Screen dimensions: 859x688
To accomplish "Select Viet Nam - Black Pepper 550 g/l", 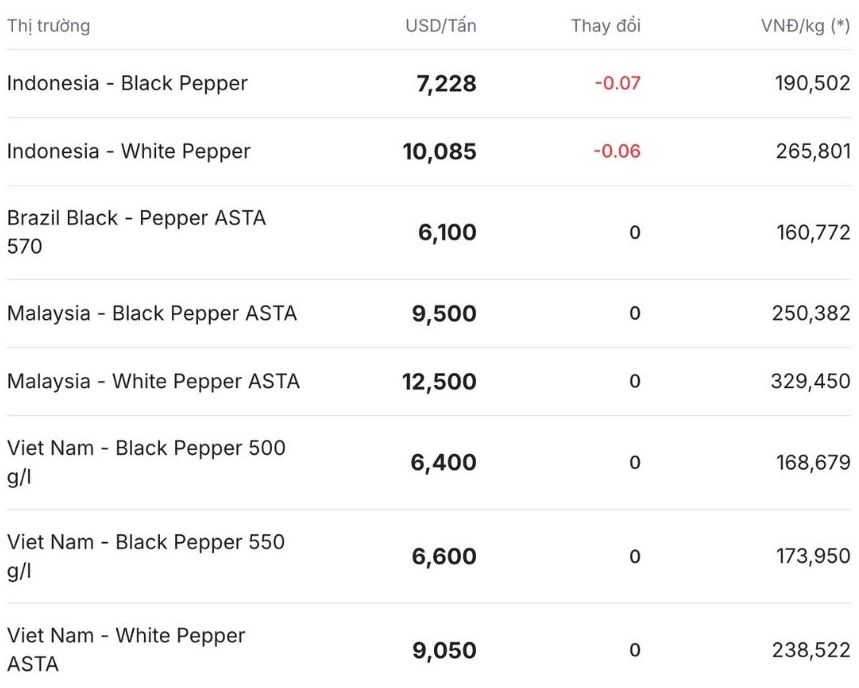I will pos(146,556).
